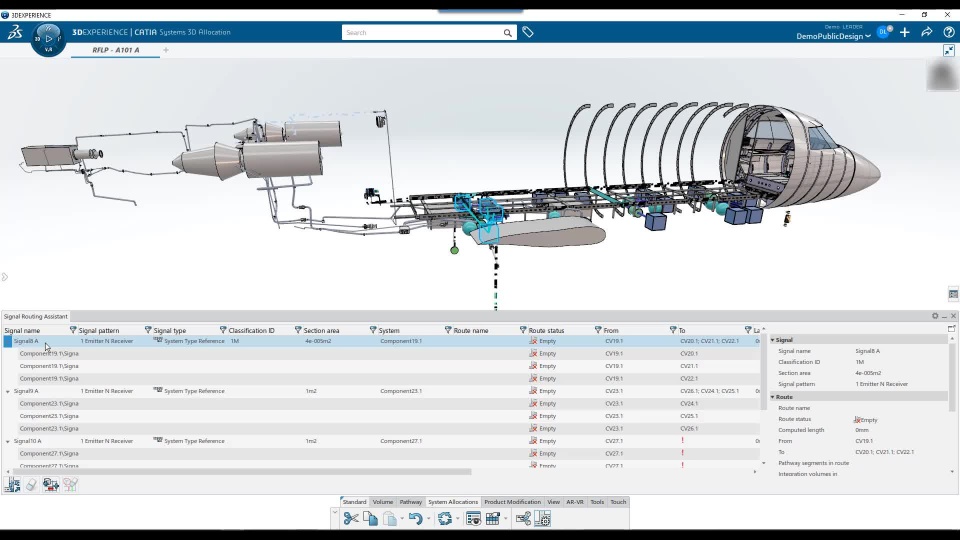Expand the action bar chevron
Image resolution: width=960 pixels, height=540 pixels.
[x=335, y=512]
